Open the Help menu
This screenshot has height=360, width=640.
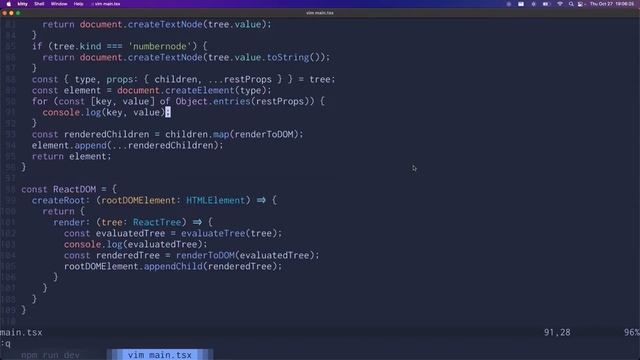78,4
